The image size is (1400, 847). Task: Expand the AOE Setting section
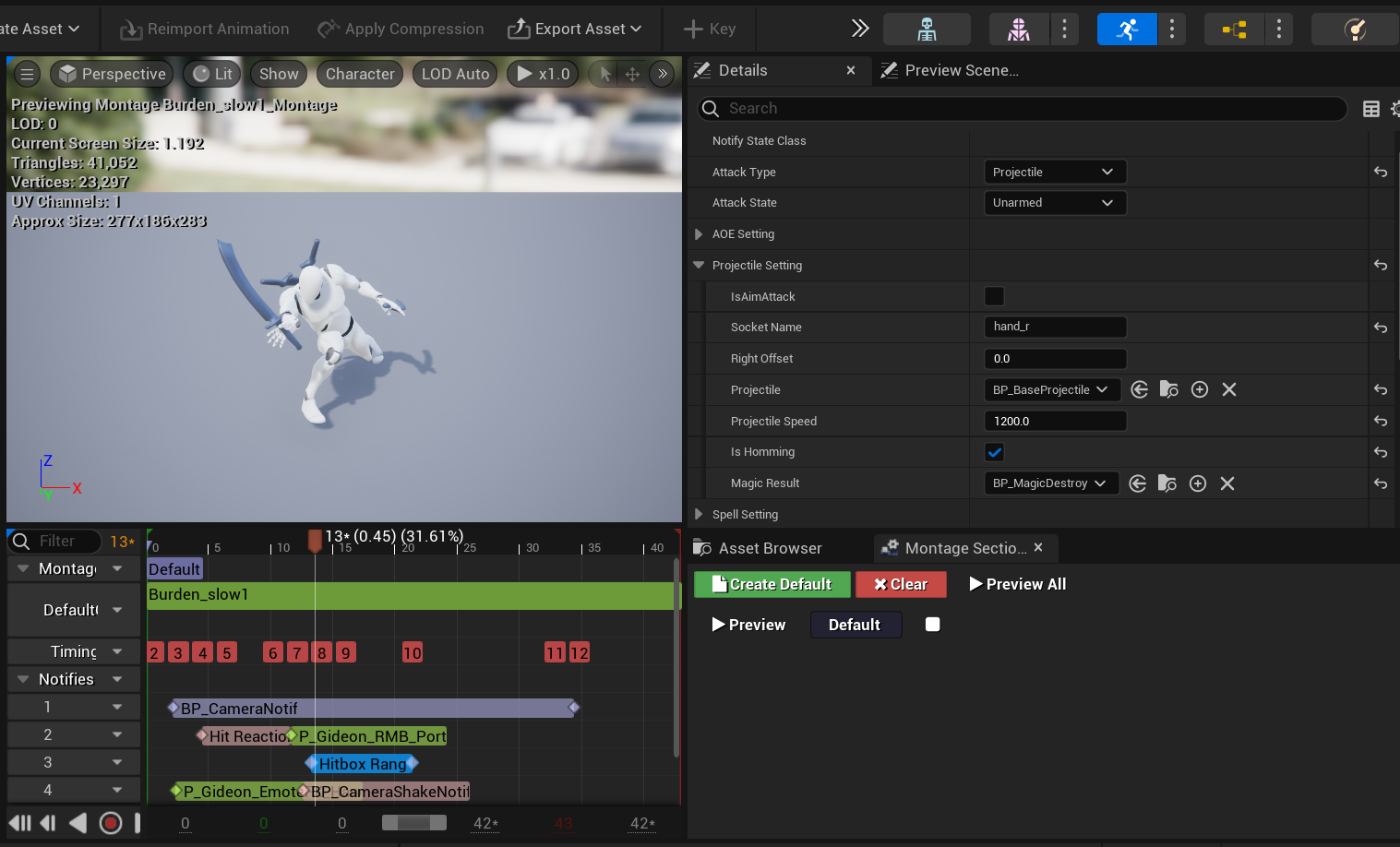click(x=699, y=233)
